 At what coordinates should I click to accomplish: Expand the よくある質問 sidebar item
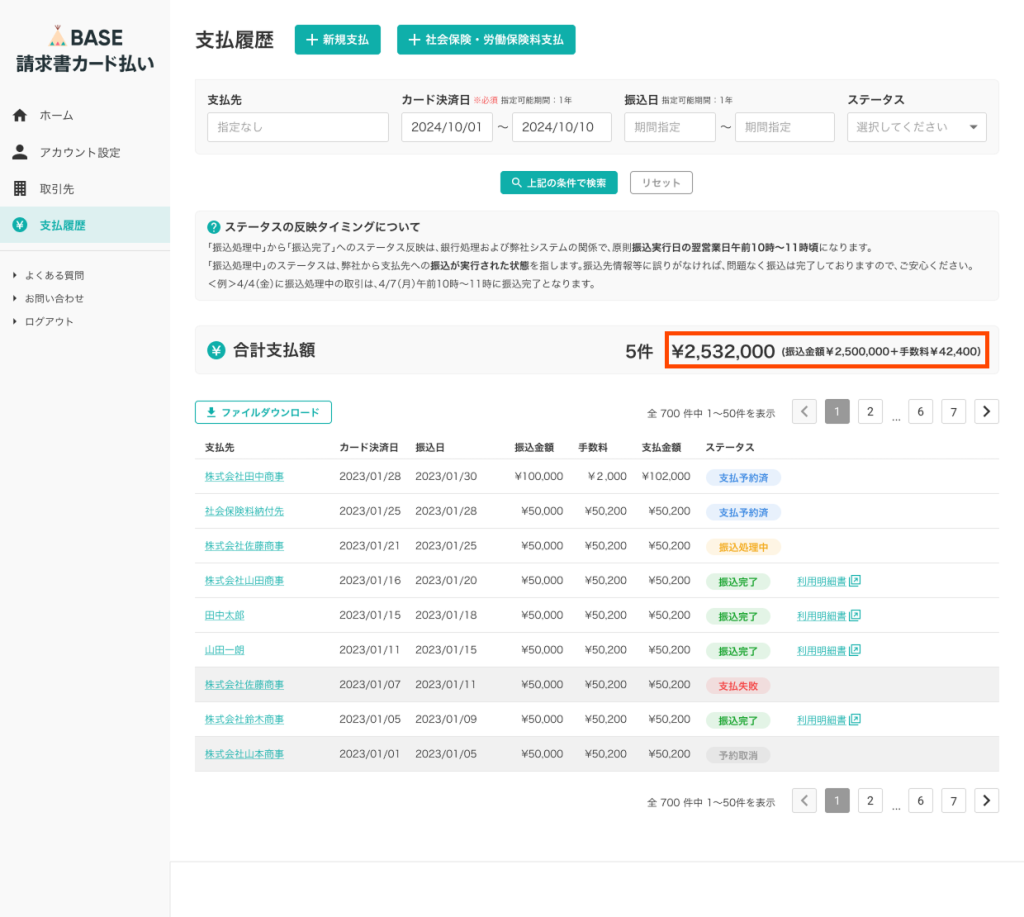click(x=54, y=275)
